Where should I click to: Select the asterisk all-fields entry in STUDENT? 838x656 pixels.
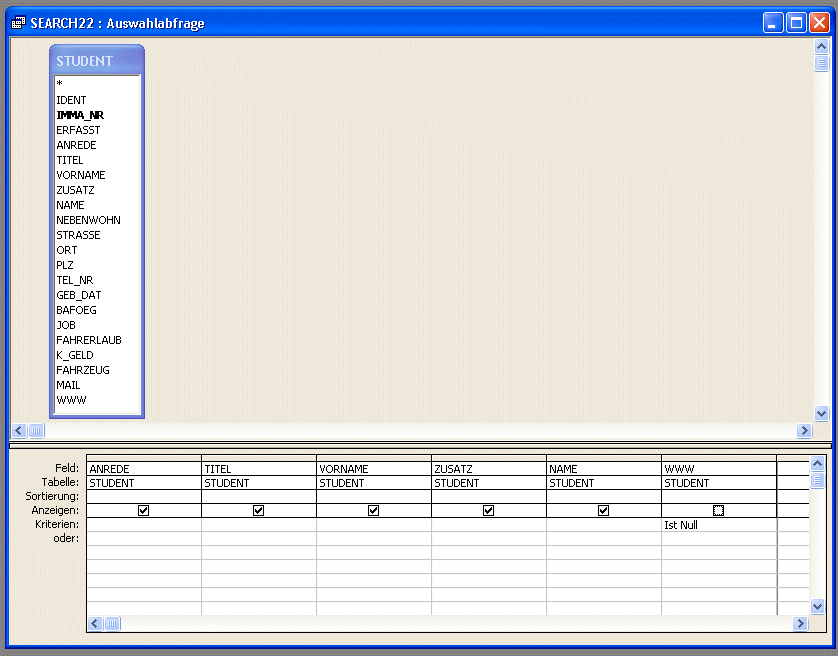pos(97,83)
